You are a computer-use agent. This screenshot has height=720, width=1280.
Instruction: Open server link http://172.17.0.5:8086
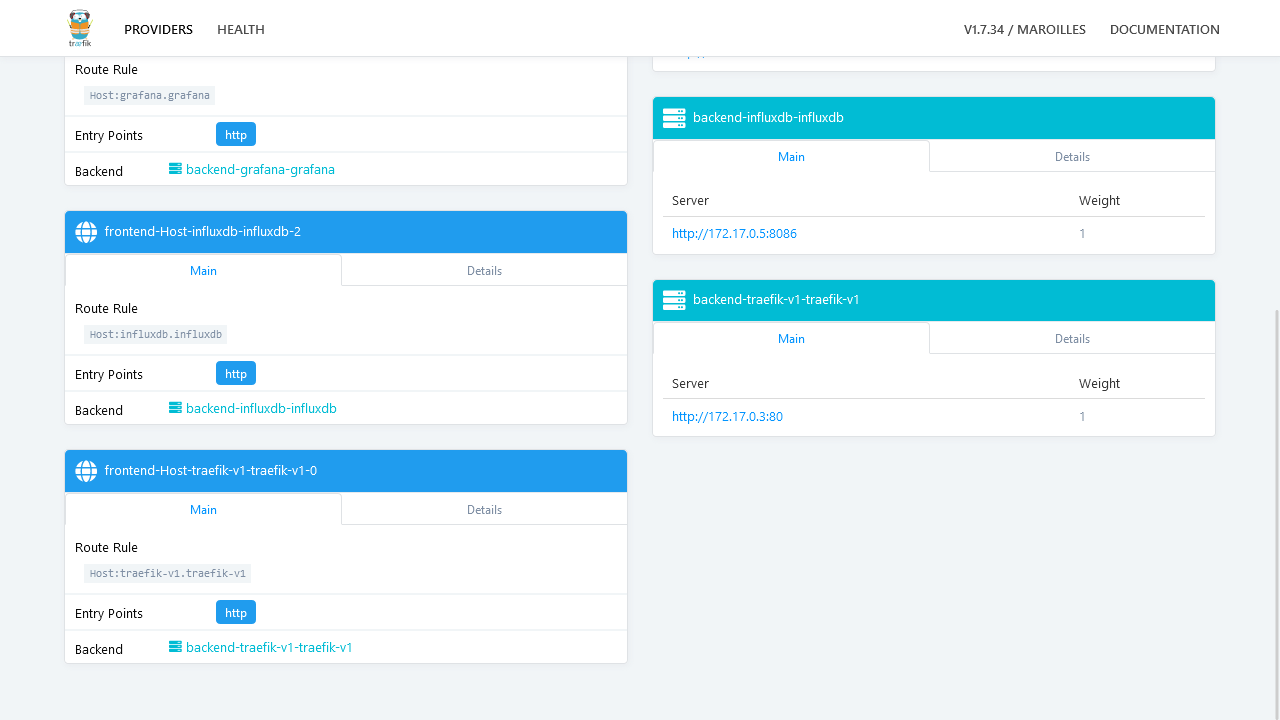pos(734,234)
